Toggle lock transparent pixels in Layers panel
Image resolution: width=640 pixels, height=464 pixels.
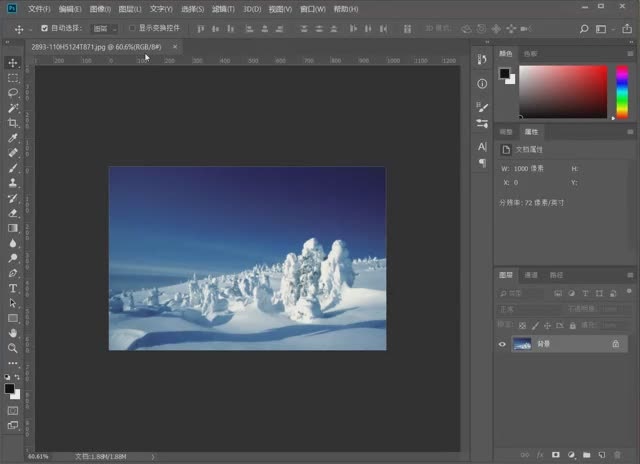(x=522, y=326)
